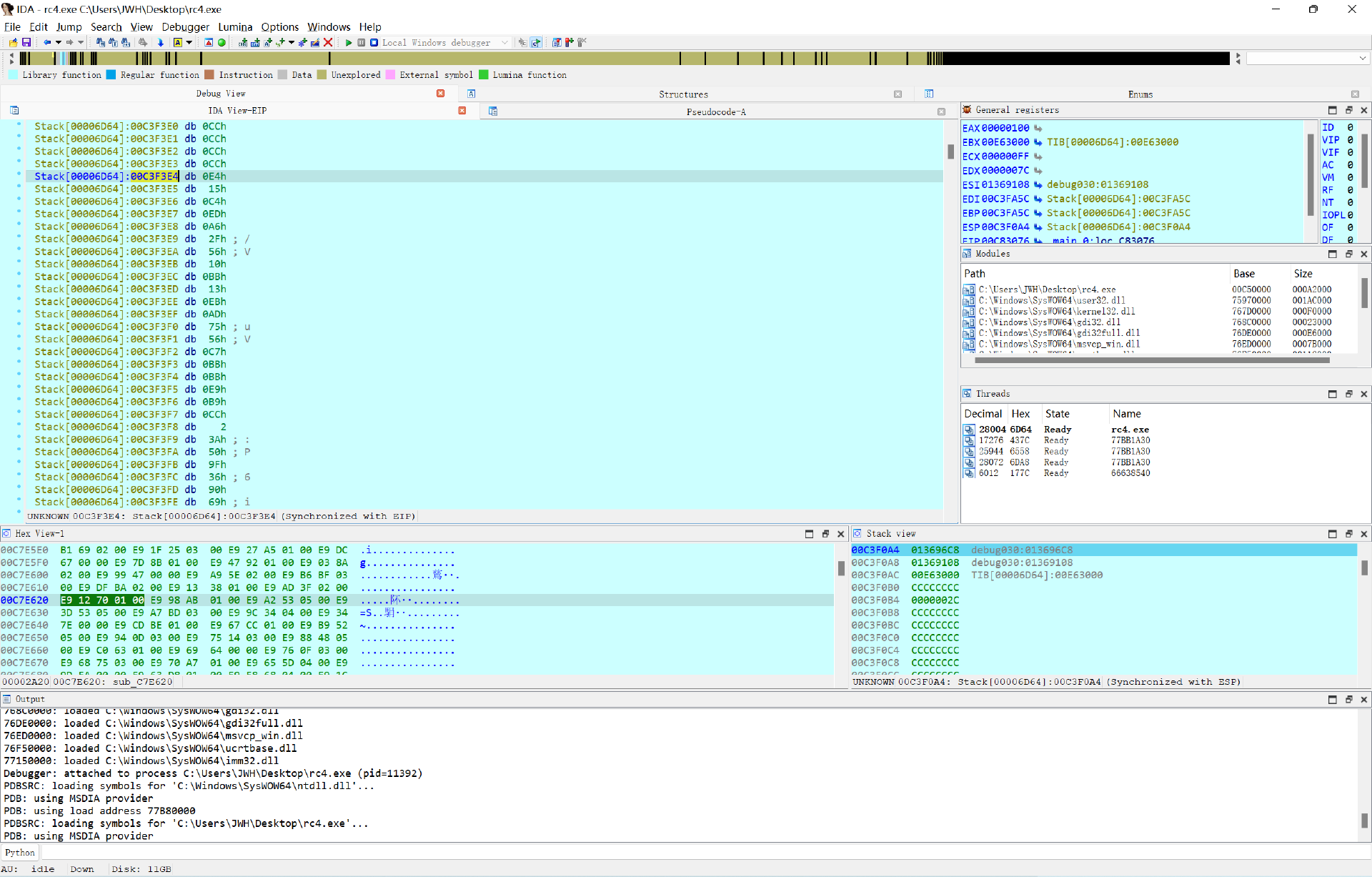
Task: Toggle the VIP flag value
Action: (1350, 140)
